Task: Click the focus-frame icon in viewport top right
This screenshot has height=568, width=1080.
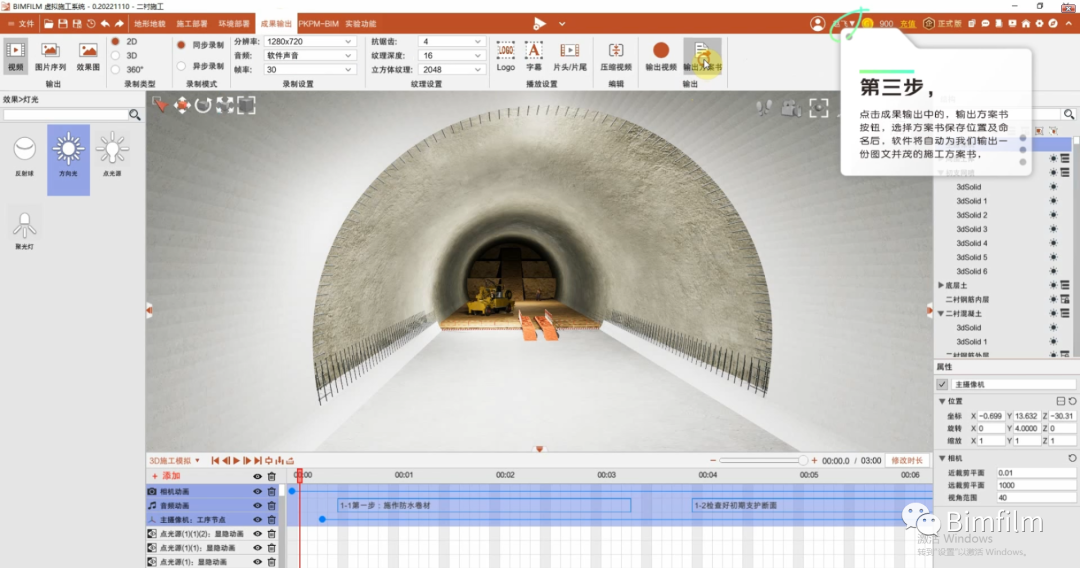Action: pyautogui.click(x=818, y=107)
